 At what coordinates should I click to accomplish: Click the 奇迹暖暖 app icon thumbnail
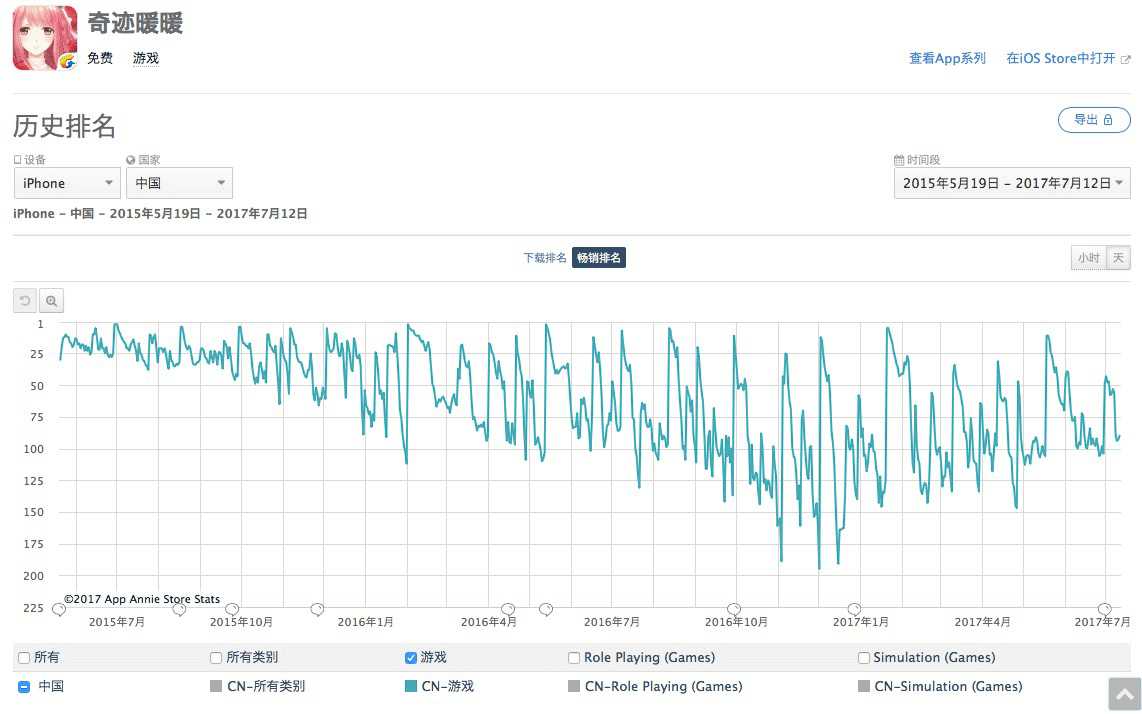(x=45, y=38)
